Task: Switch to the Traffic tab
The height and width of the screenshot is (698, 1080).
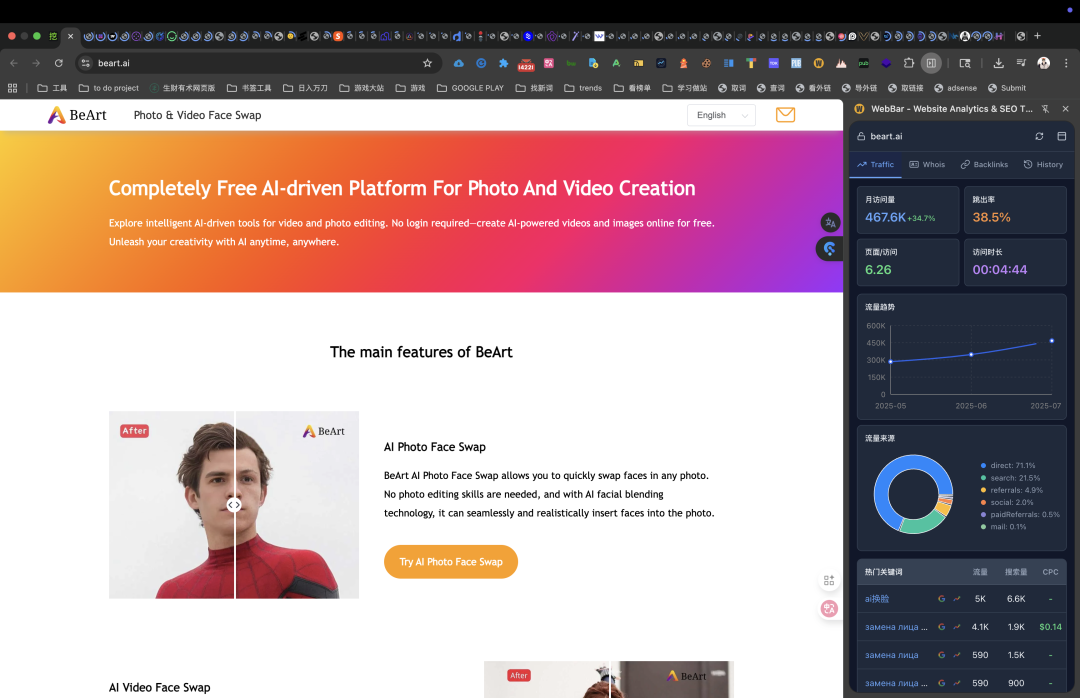Action: coord(875,165)
